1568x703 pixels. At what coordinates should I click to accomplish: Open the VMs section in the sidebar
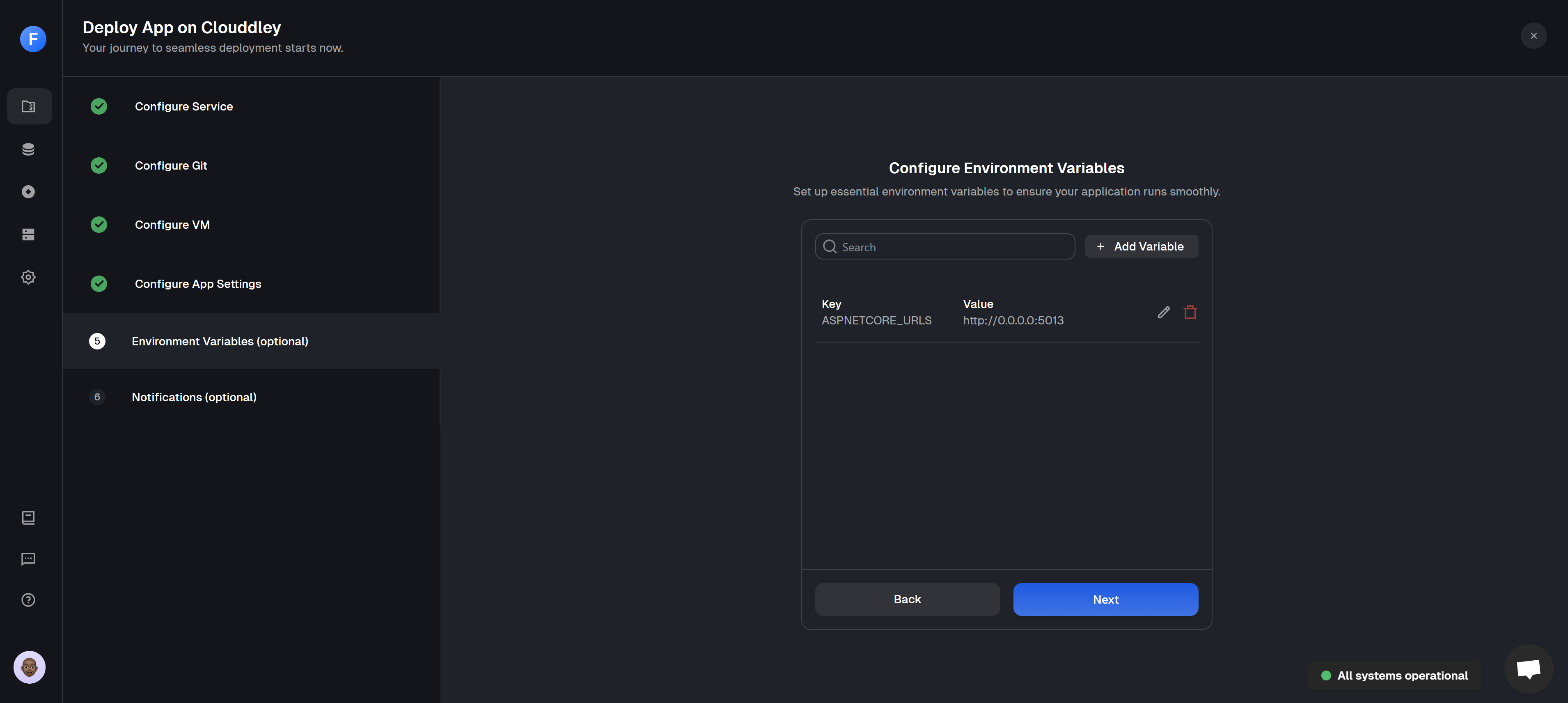coord(29,234)
